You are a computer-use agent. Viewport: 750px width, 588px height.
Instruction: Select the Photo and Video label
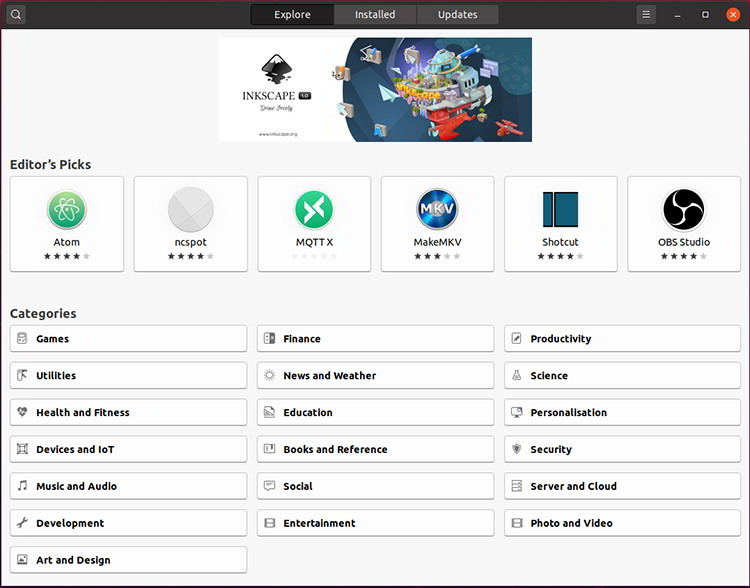click(571, 523)
